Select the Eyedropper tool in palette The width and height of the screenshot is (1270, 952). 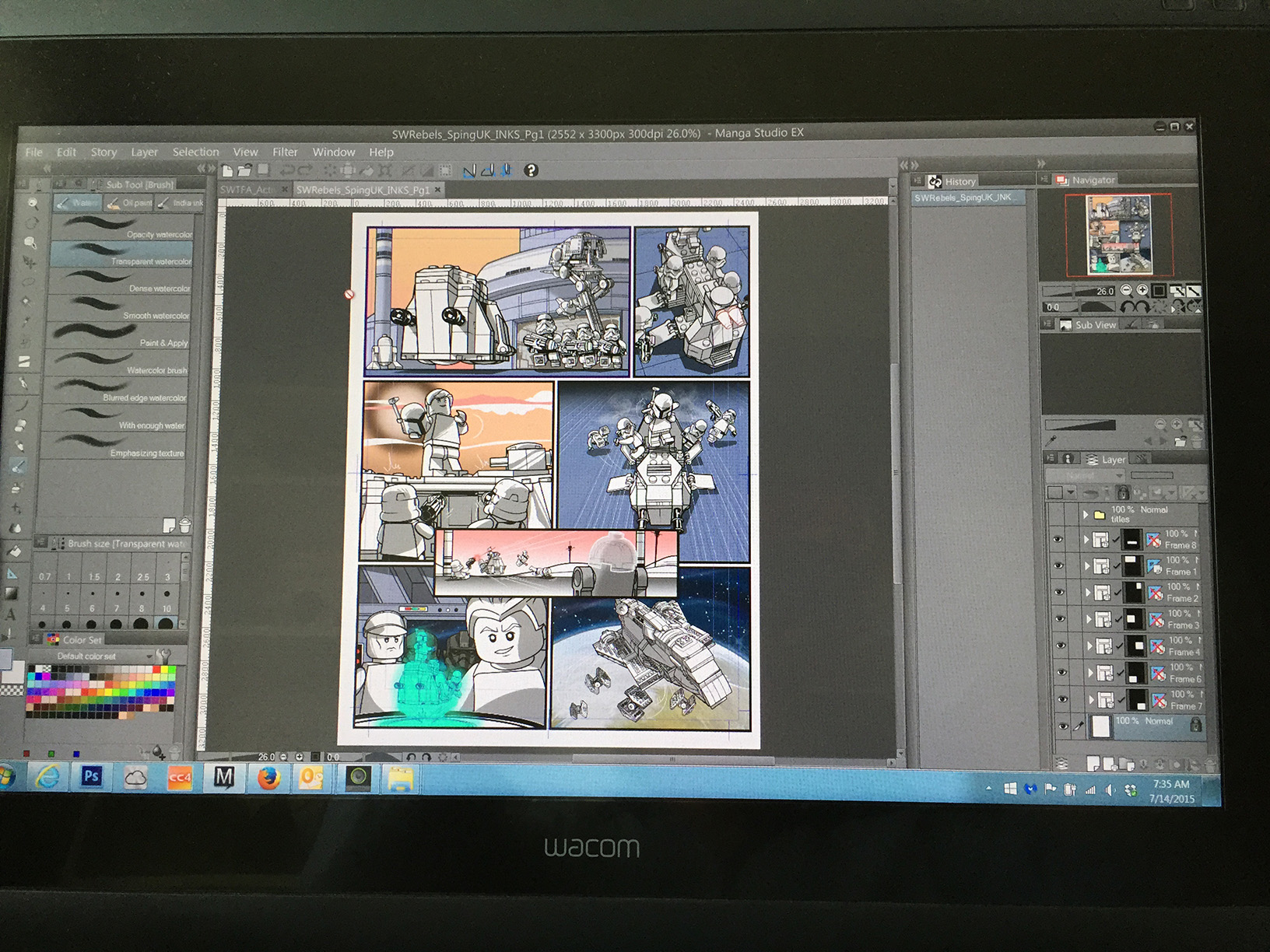[26, 321]
